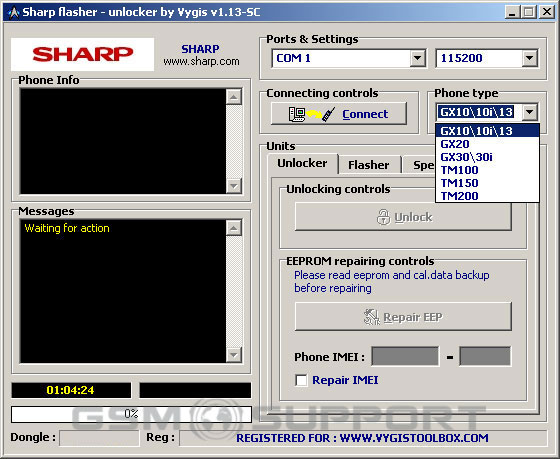The image size is (560, 459).
Task: Click the REGISTERED FOR : WWW.VYGISTOOLBOX.COM text
Action: (362, 438)
